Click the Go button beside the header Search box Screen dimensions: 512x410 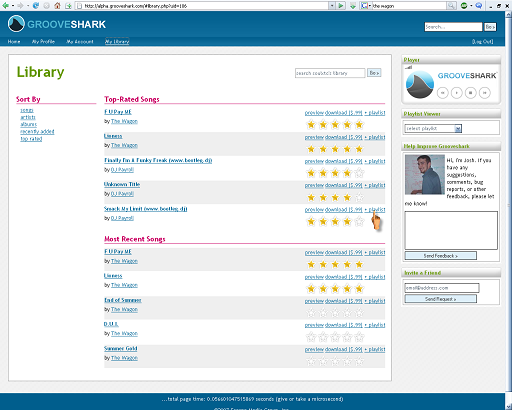(x=490, y=27)
